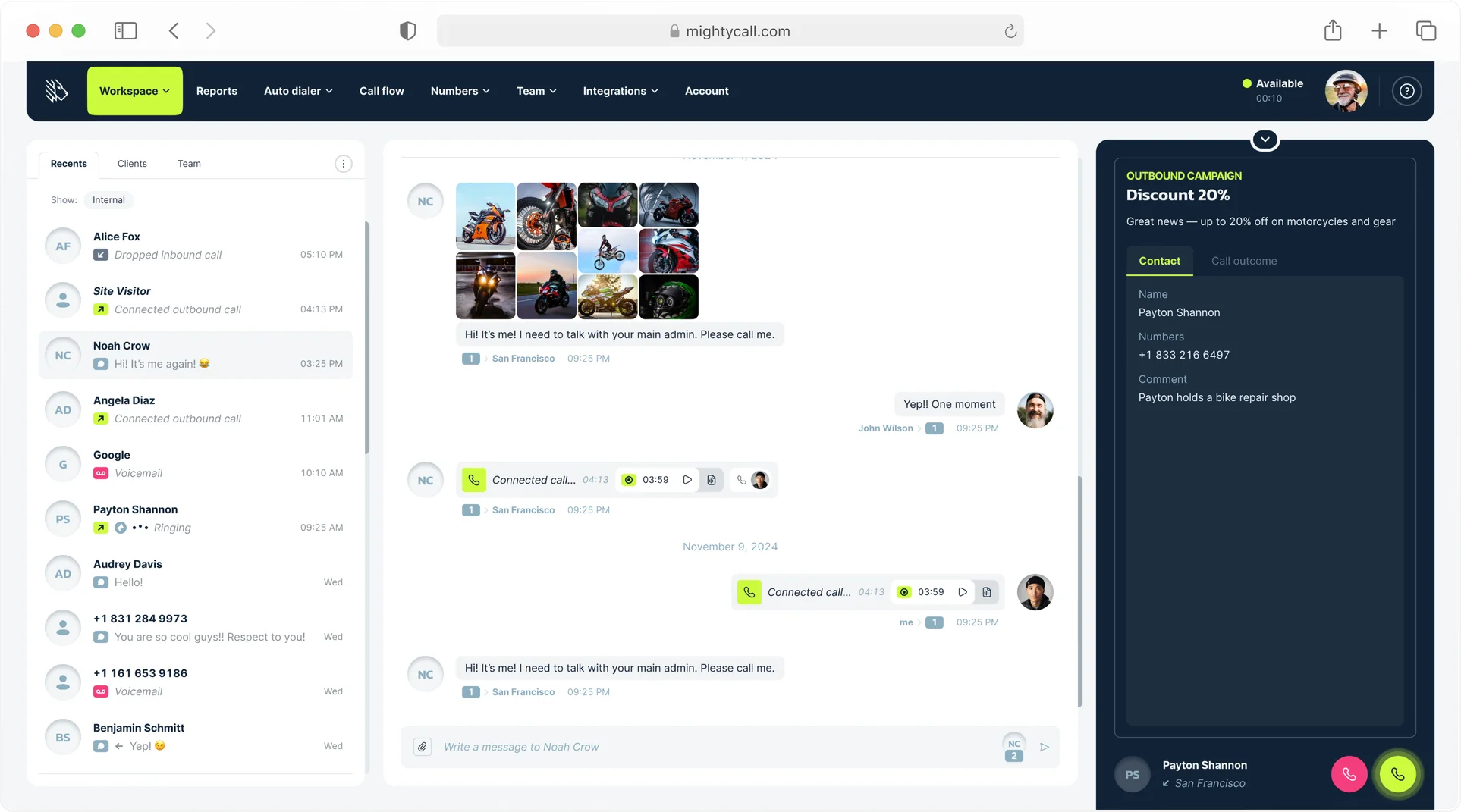Switch to the Call outcome tab
The height and width of the screenshot is (812, 1461).
[x=1243, y=261]
